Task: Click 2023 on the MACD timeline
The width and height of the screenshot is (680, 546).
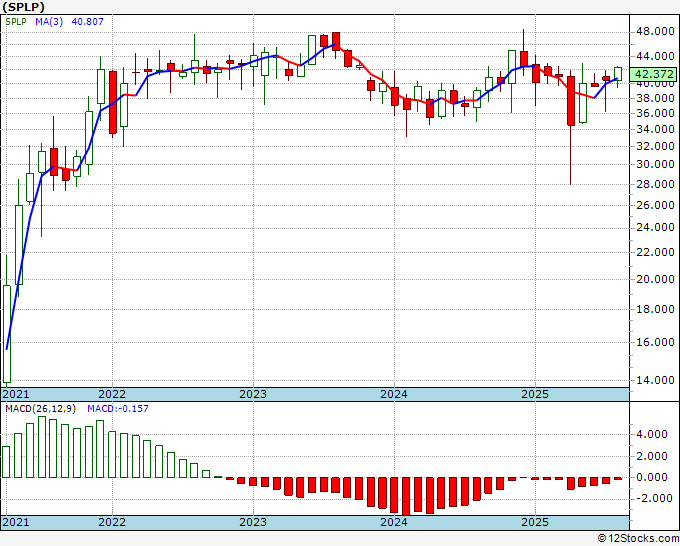Action: tap(253, 522)
